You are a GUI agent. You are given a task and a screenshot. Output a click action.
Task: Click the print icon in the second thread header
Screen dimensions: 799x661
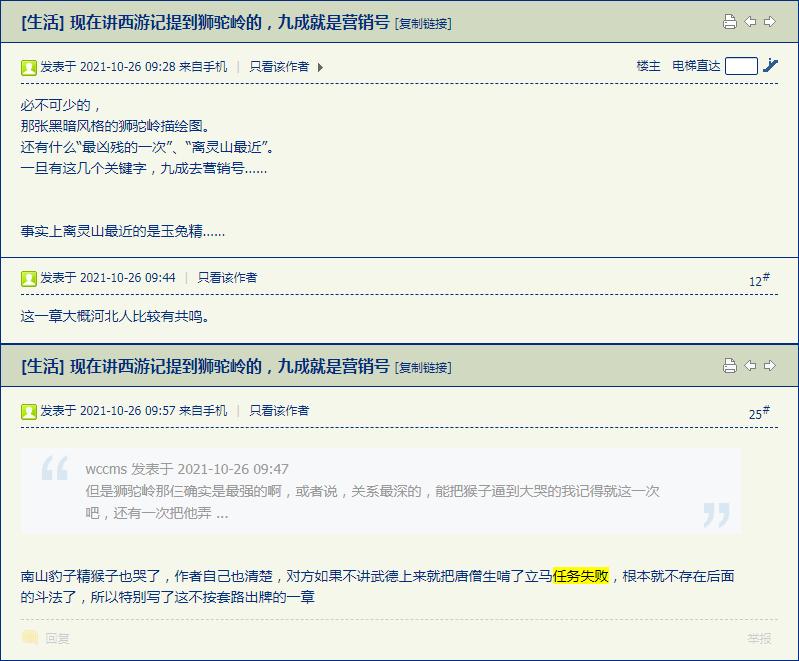[730, 365]
